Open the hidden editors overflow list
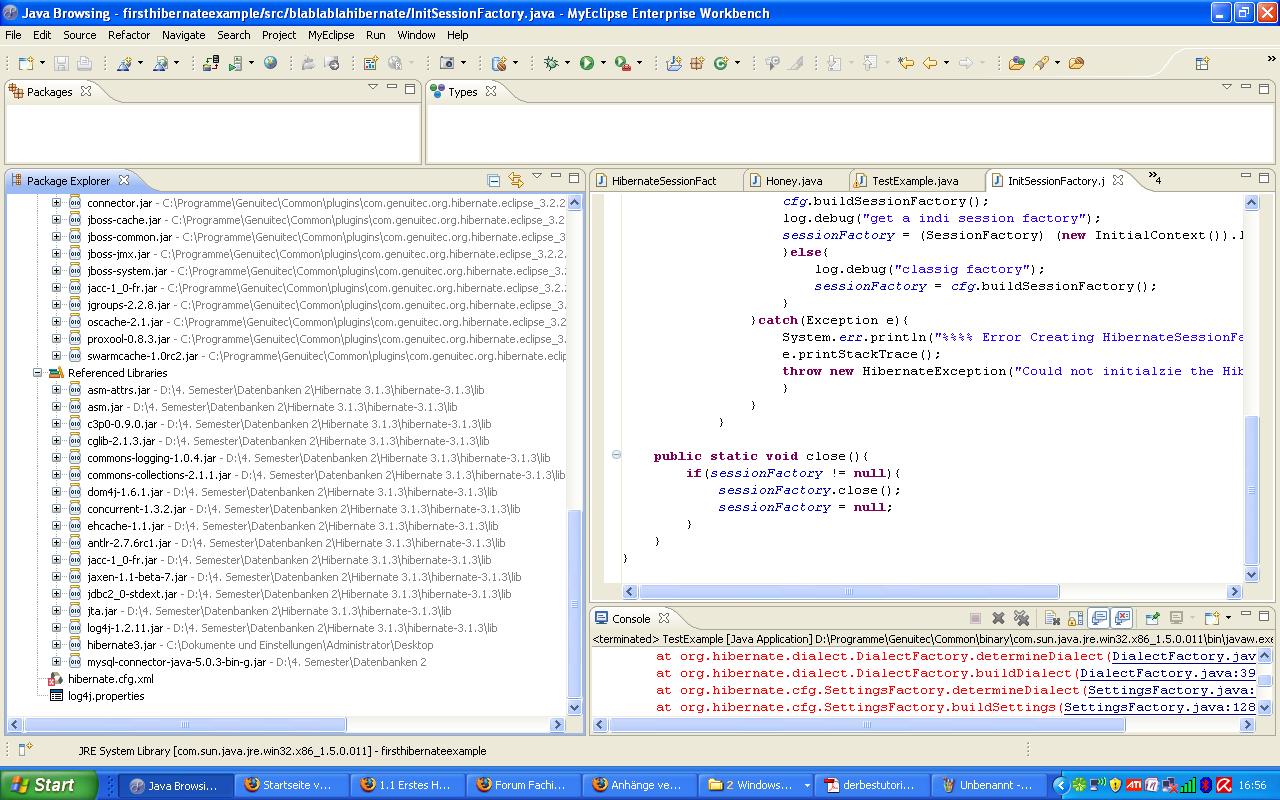 1154,179
